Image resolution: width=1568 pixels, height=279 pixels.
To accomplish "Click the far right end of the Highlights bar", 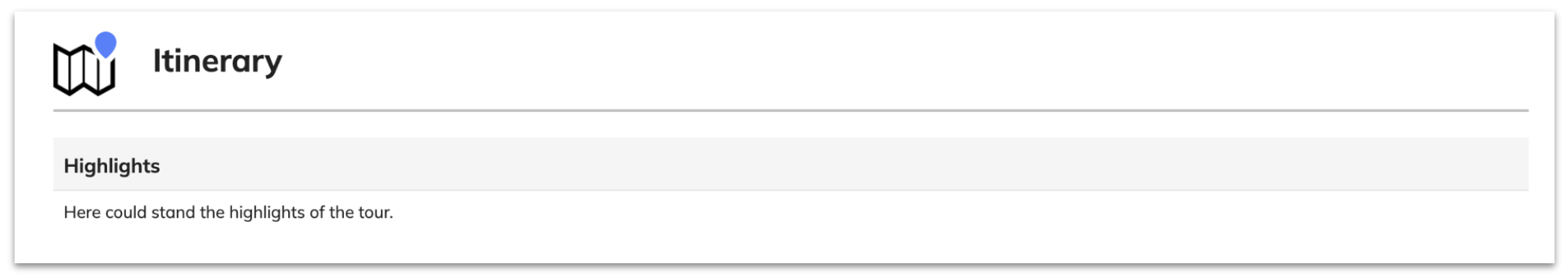I will pyautogui.click(x=1510, y=165).
